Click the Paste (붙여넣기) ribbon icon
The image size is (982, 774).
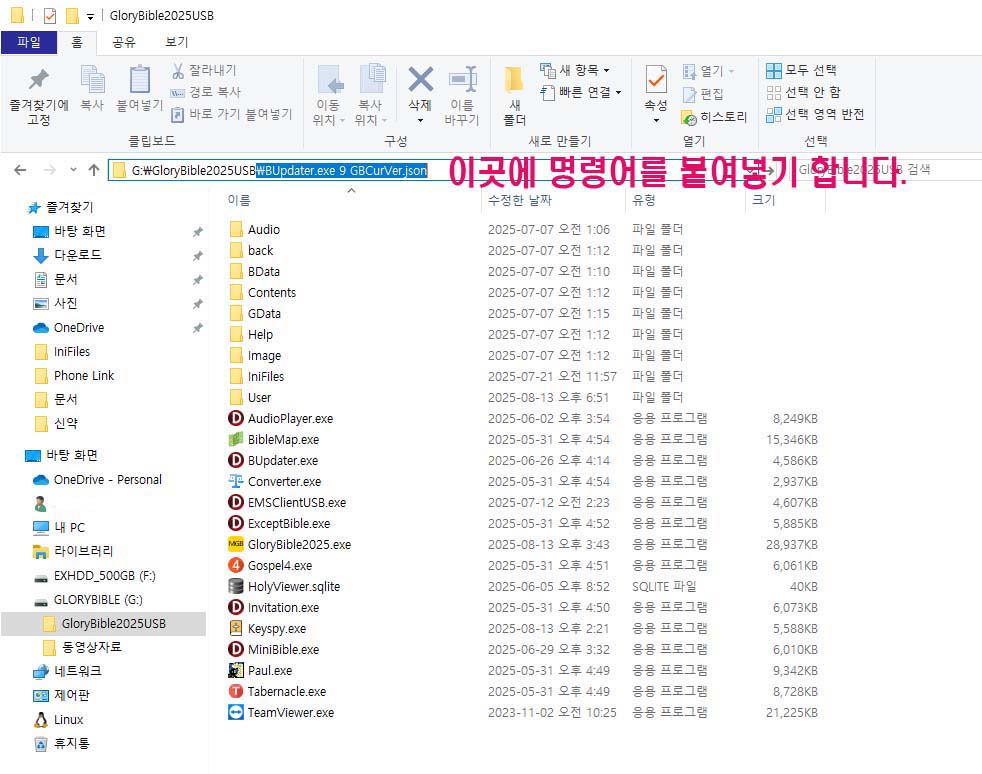pos(139,80)
